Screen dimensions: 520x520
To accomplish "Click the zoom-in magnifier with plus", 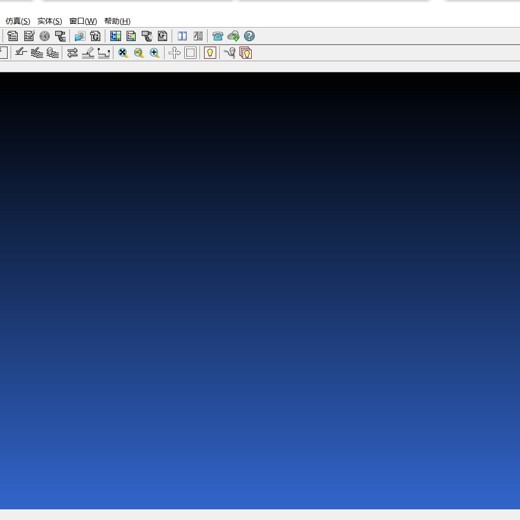I will pos(154,53).
